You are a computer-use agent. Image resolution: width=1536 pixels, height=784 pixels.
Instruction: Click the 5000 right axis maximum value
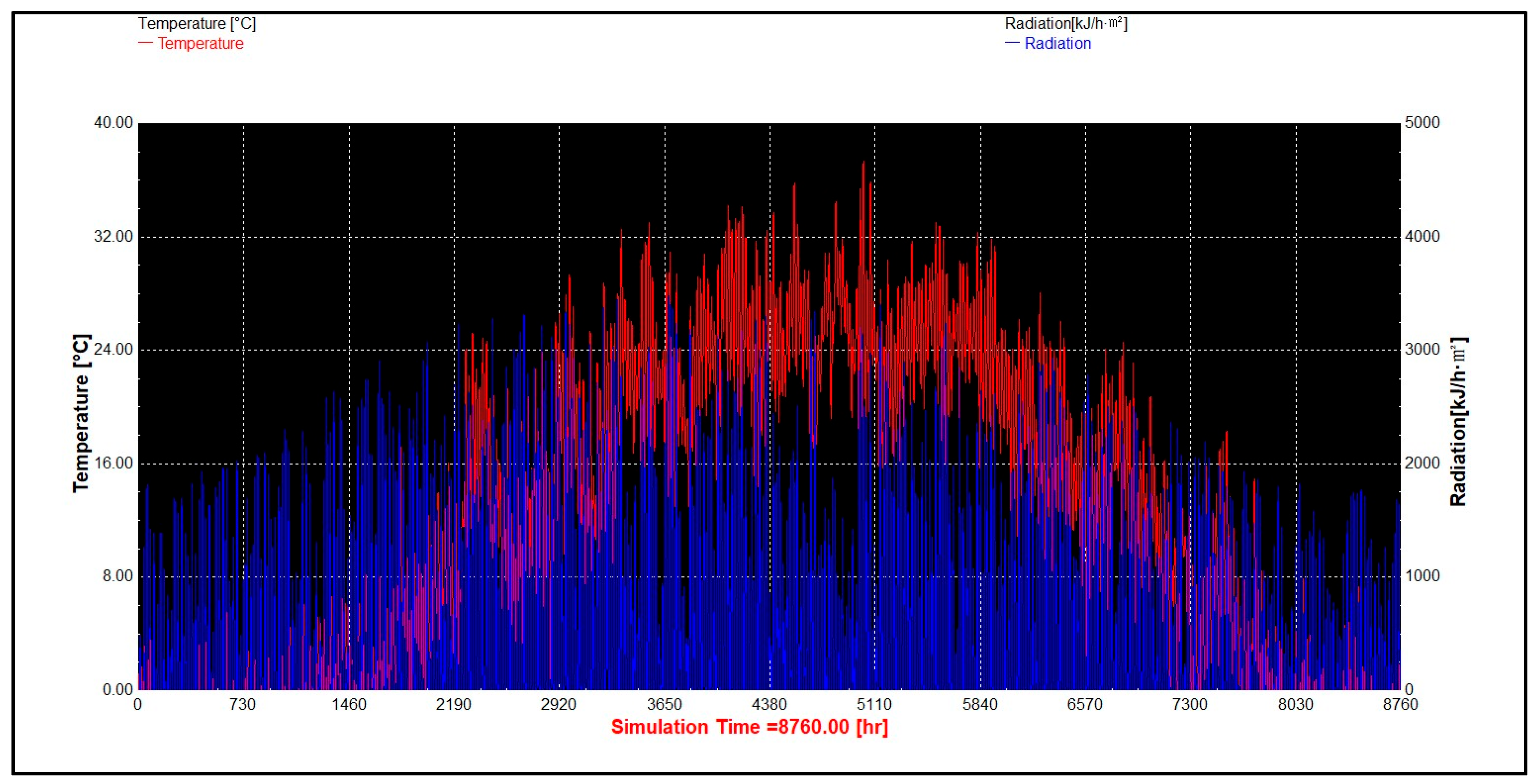[1422, 123]
